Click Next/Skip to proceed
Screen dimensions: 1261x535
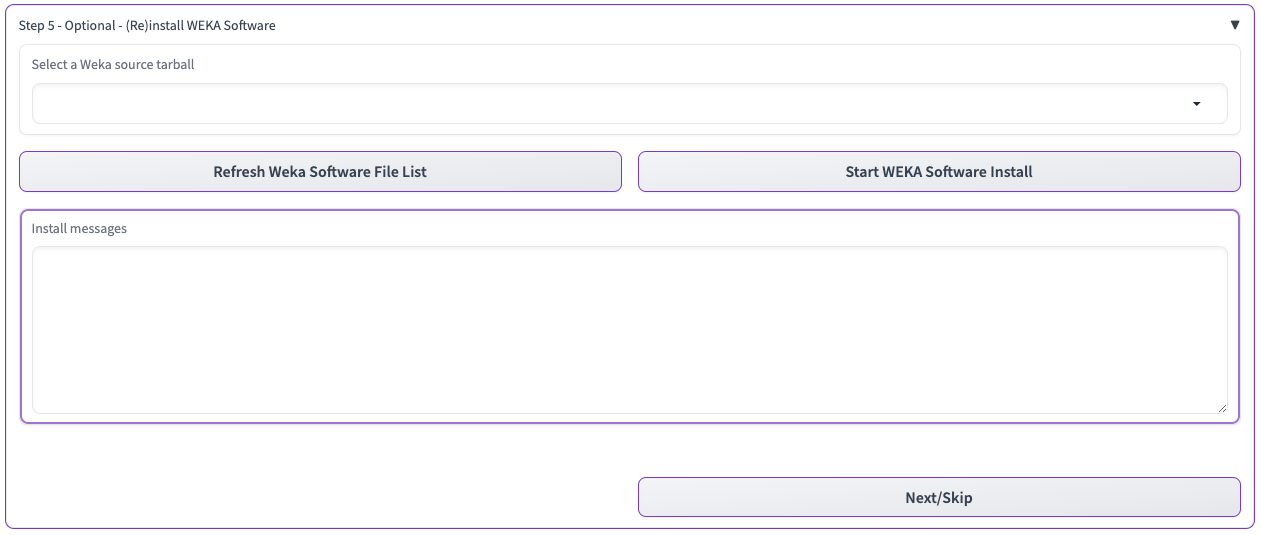click(938, 498)
